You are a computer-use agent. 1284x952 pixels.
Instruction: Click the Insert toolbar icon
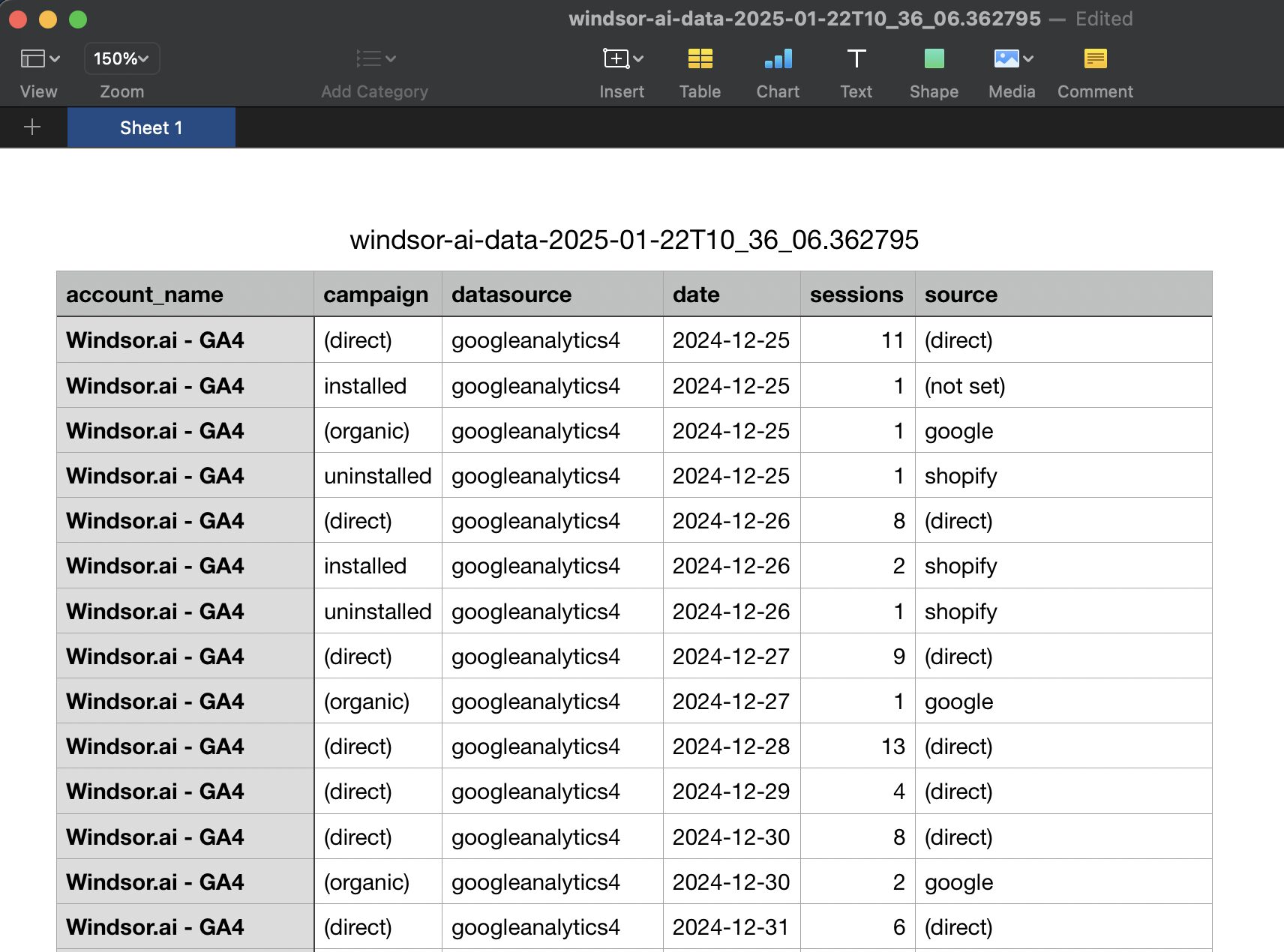[x=616, y=58]
